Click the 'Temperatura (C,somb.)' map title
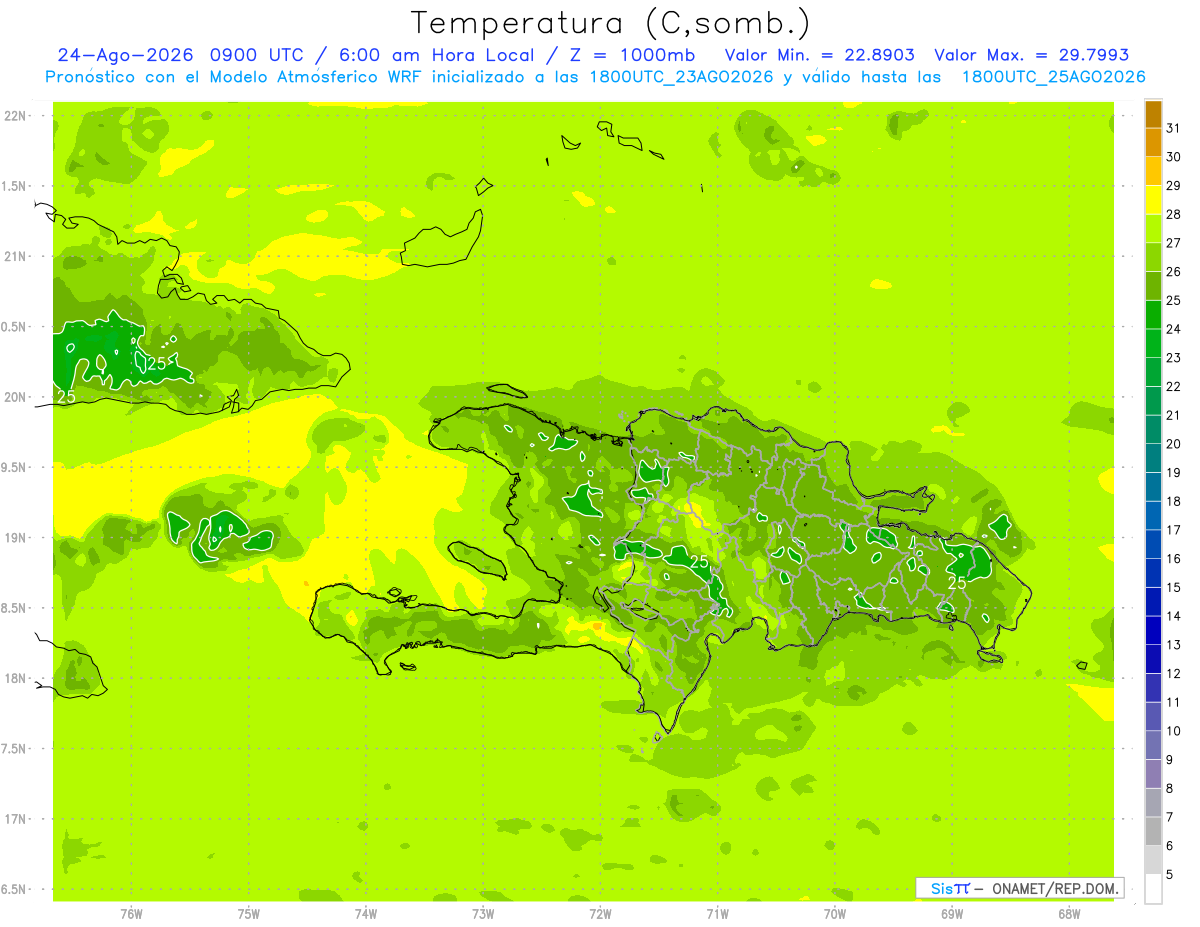 611,23
